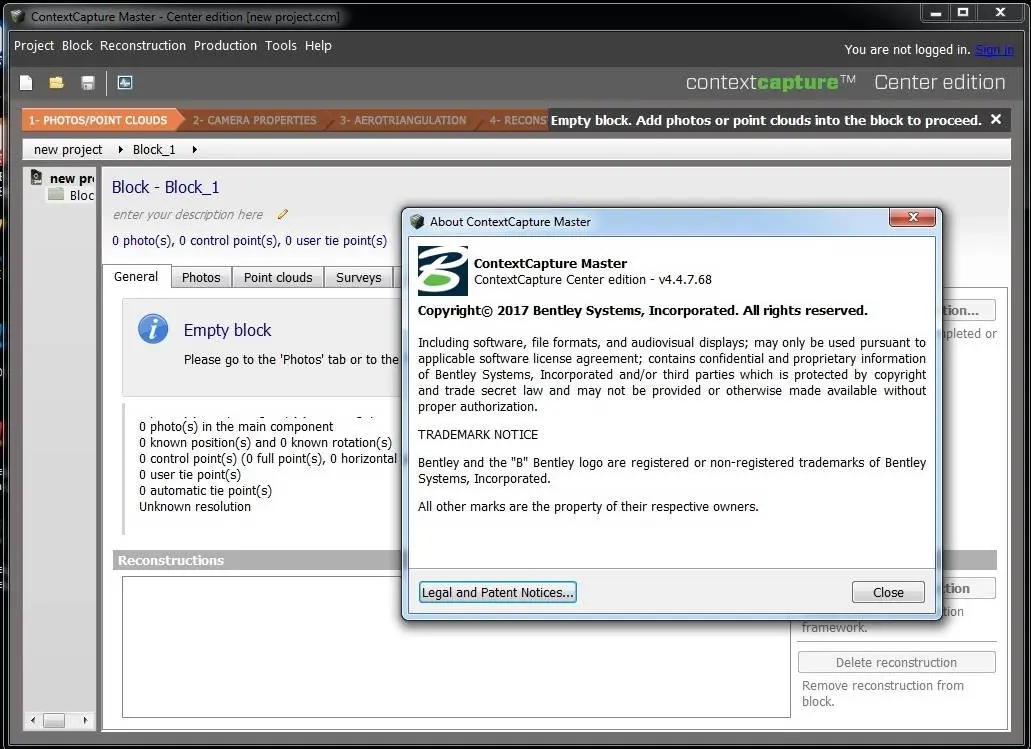The width and height of the screenshot is (1031, 749).
Task: Click '0 automatic tie point(s)' text
Action: [205, 491]
